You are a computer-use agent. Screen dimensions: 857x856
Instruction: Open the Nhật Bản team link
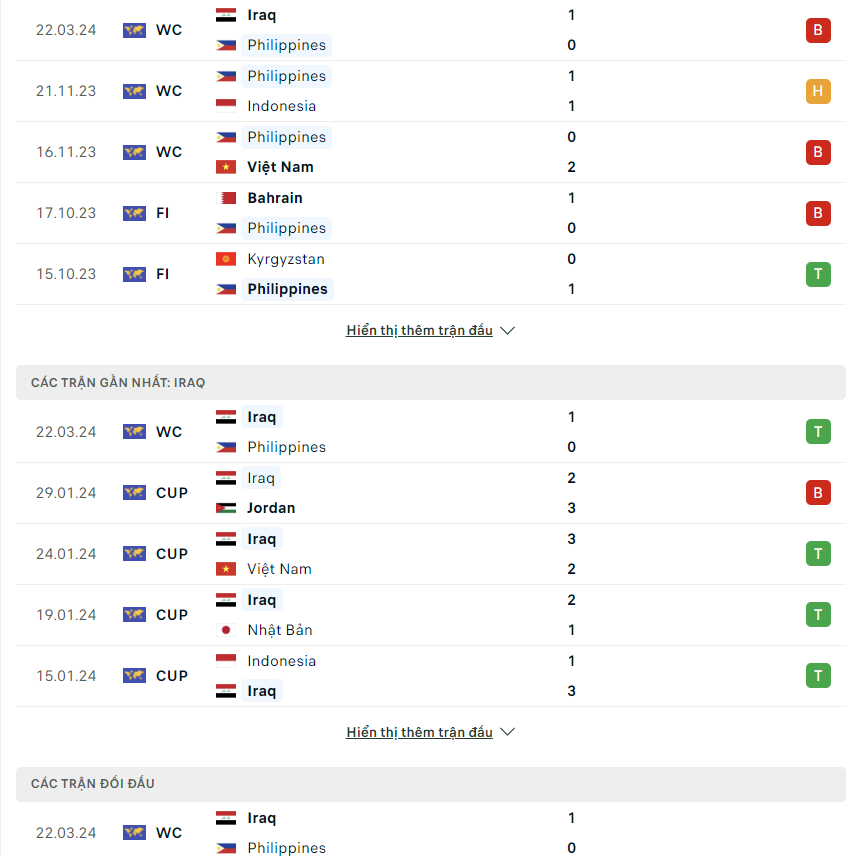(x=280, y=630)
